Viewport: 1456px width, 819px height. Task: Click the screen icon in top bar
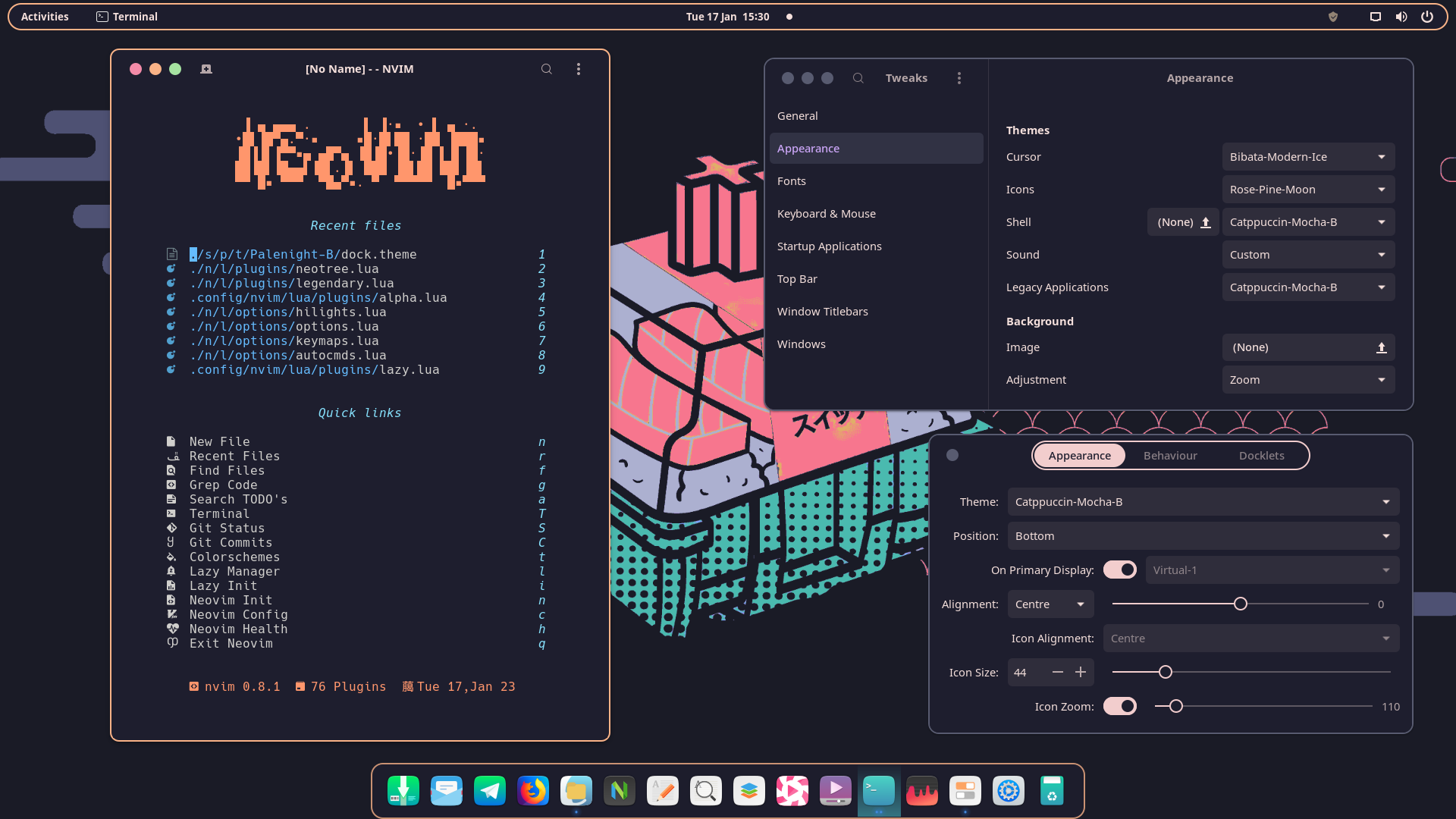click(1375, 17)
